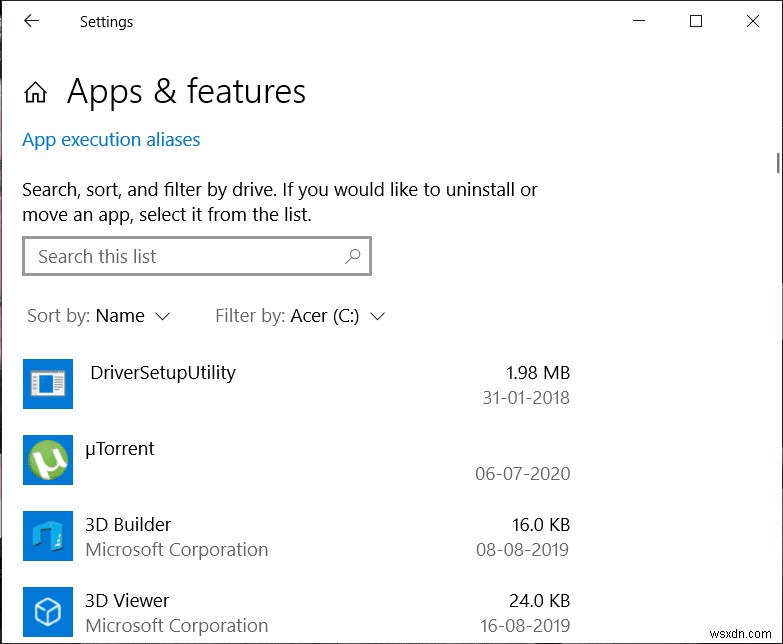
Task: Minimize the Settings window
Action: [637, 21]
